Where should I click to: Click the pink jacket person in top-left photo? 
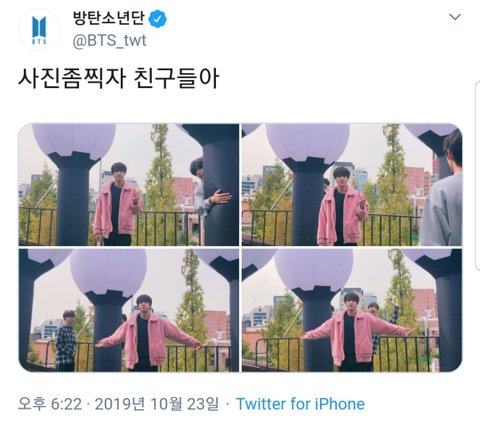117,204
